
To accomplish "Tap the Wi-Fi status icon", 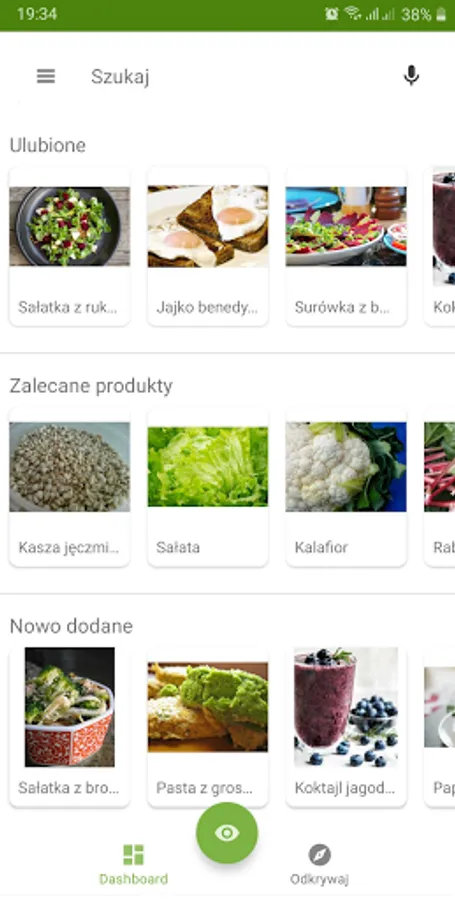I will point(352,14).
